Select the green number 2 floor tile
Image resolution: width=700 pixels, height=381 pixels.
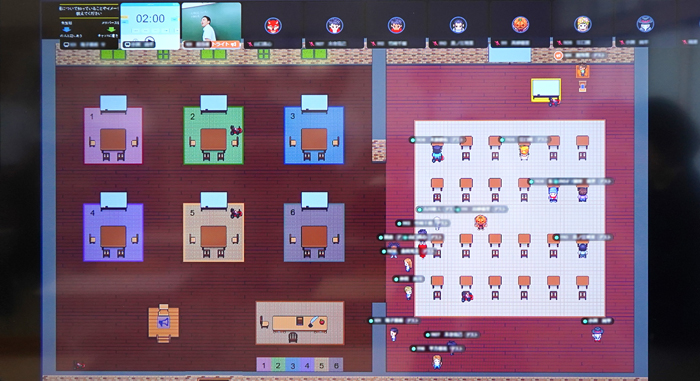(278, 365)
